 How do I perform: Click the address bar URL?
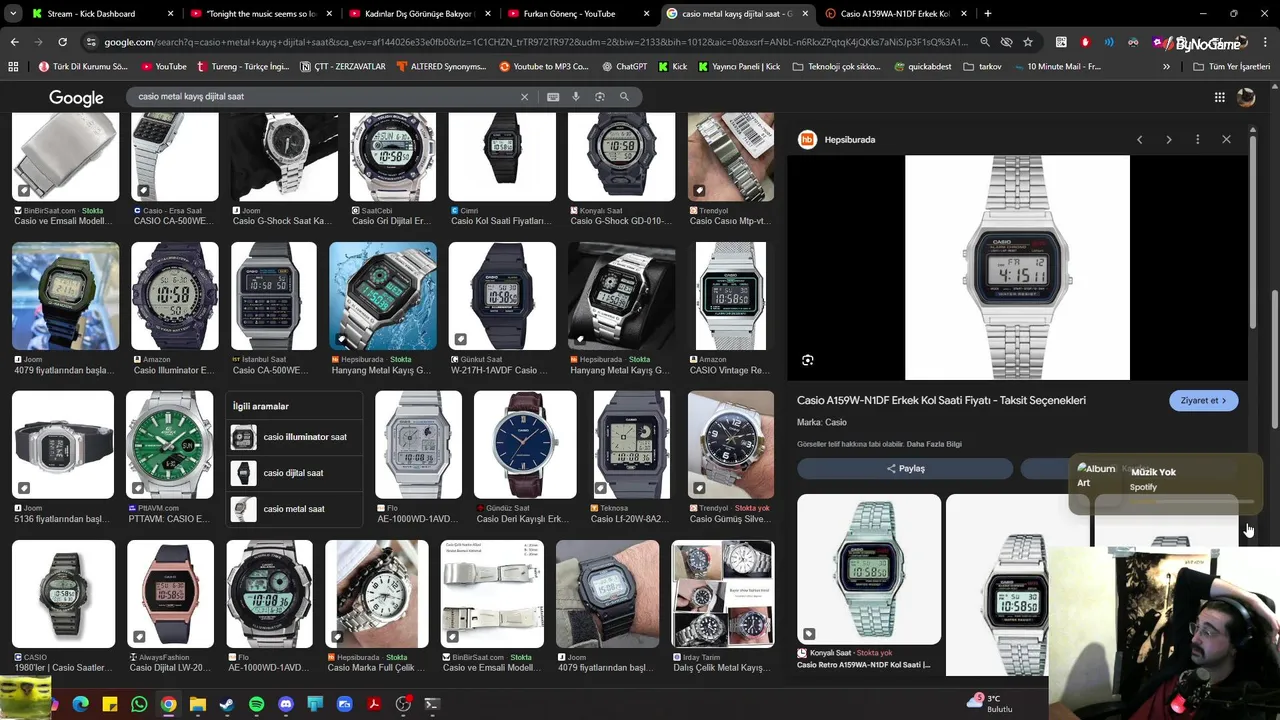[535, 42]
